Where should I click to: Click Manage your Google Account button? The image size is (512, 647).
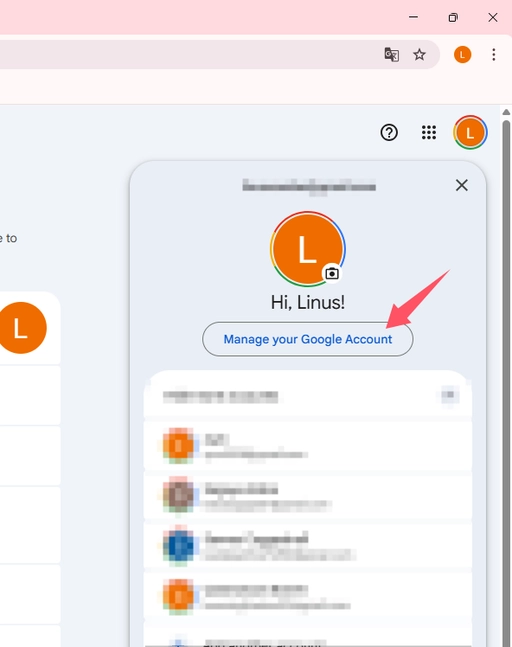pyautogui.click(x=308, y=339)
